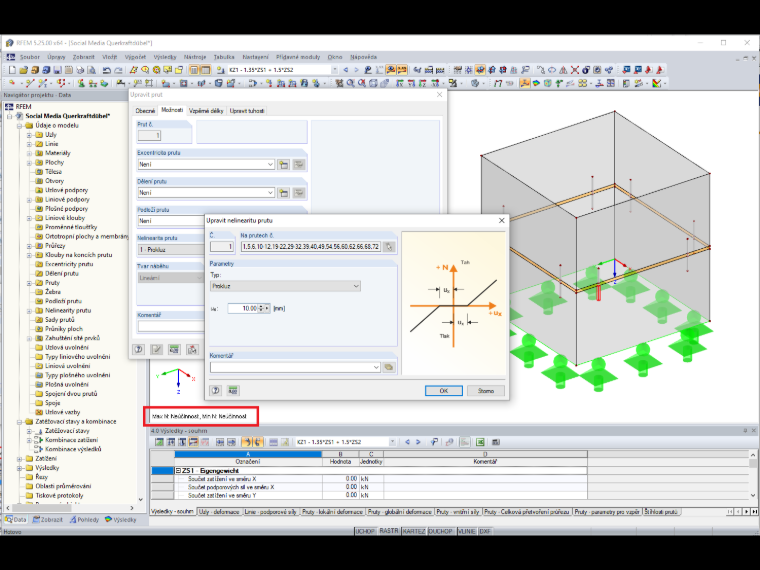Toggle the navigator panel display button
Image resolution: width=760 pixels, height=570 pixels.
click(194, 70)
